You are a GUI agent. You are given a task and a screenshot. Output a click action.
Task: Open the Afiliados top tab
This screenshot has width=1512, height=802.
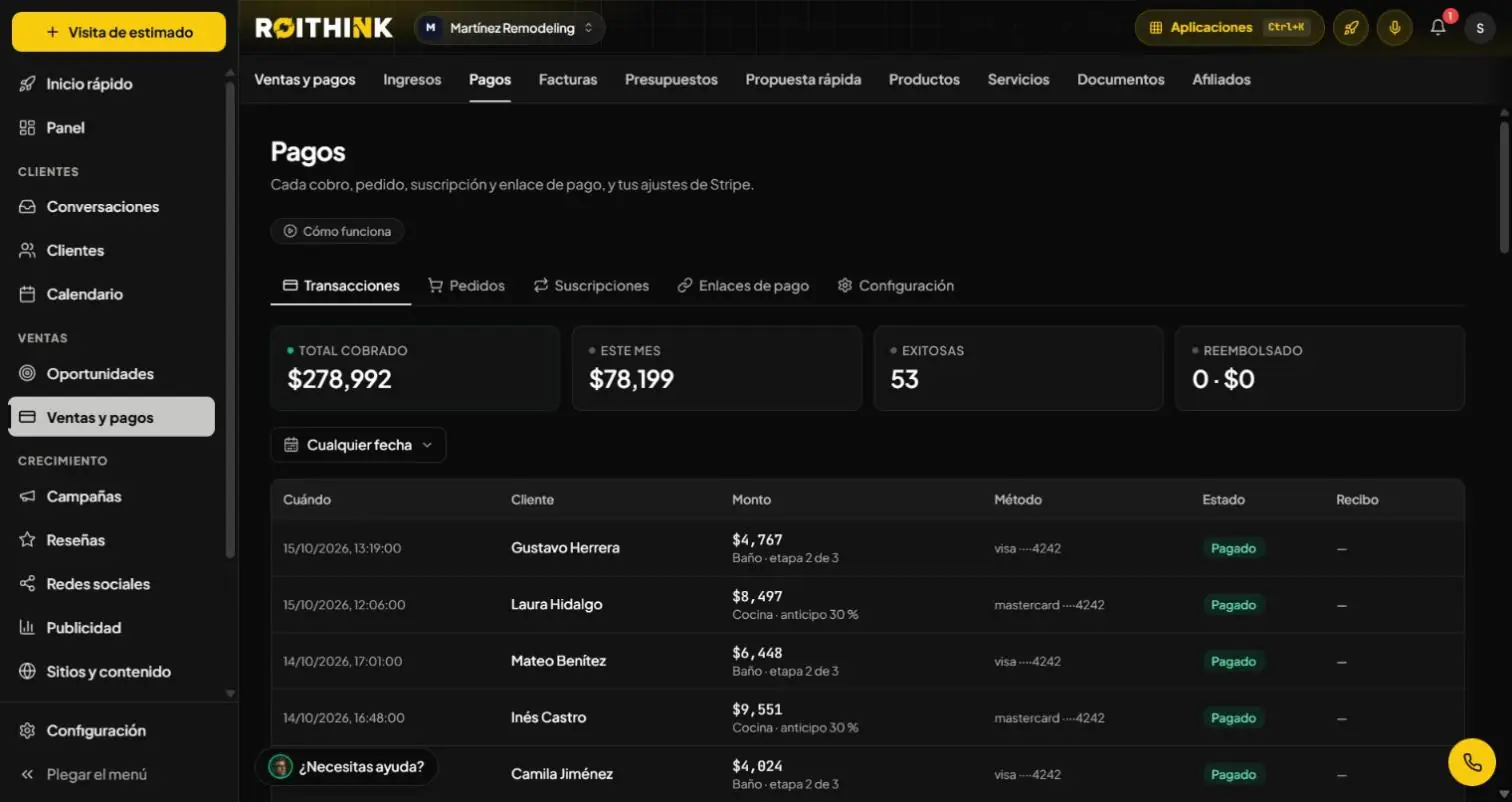(x=1221, y=80)
